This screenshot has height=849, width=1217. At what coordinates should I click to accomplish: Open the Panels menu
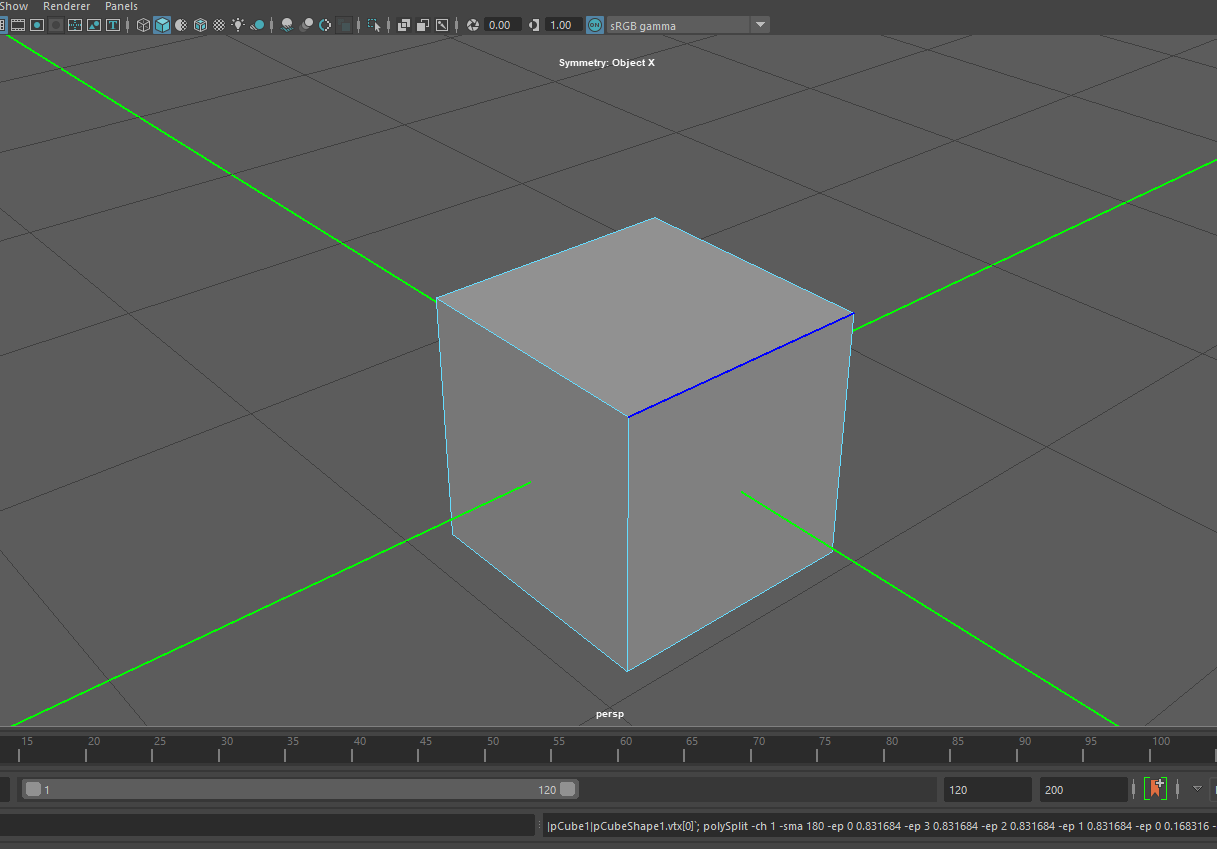[x=121, y=6]
